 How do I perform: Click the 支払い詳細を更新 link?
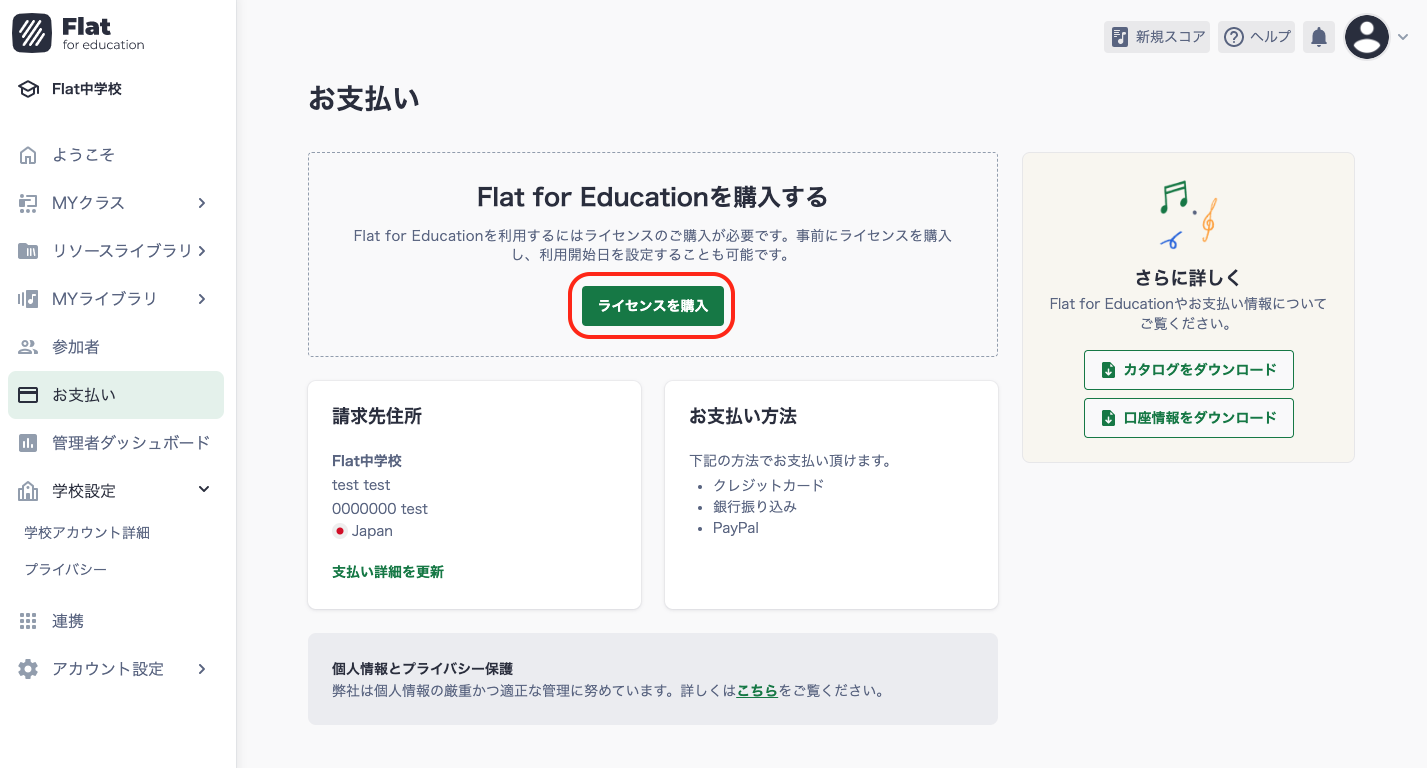pyautogui.click(x=388, y=571)
